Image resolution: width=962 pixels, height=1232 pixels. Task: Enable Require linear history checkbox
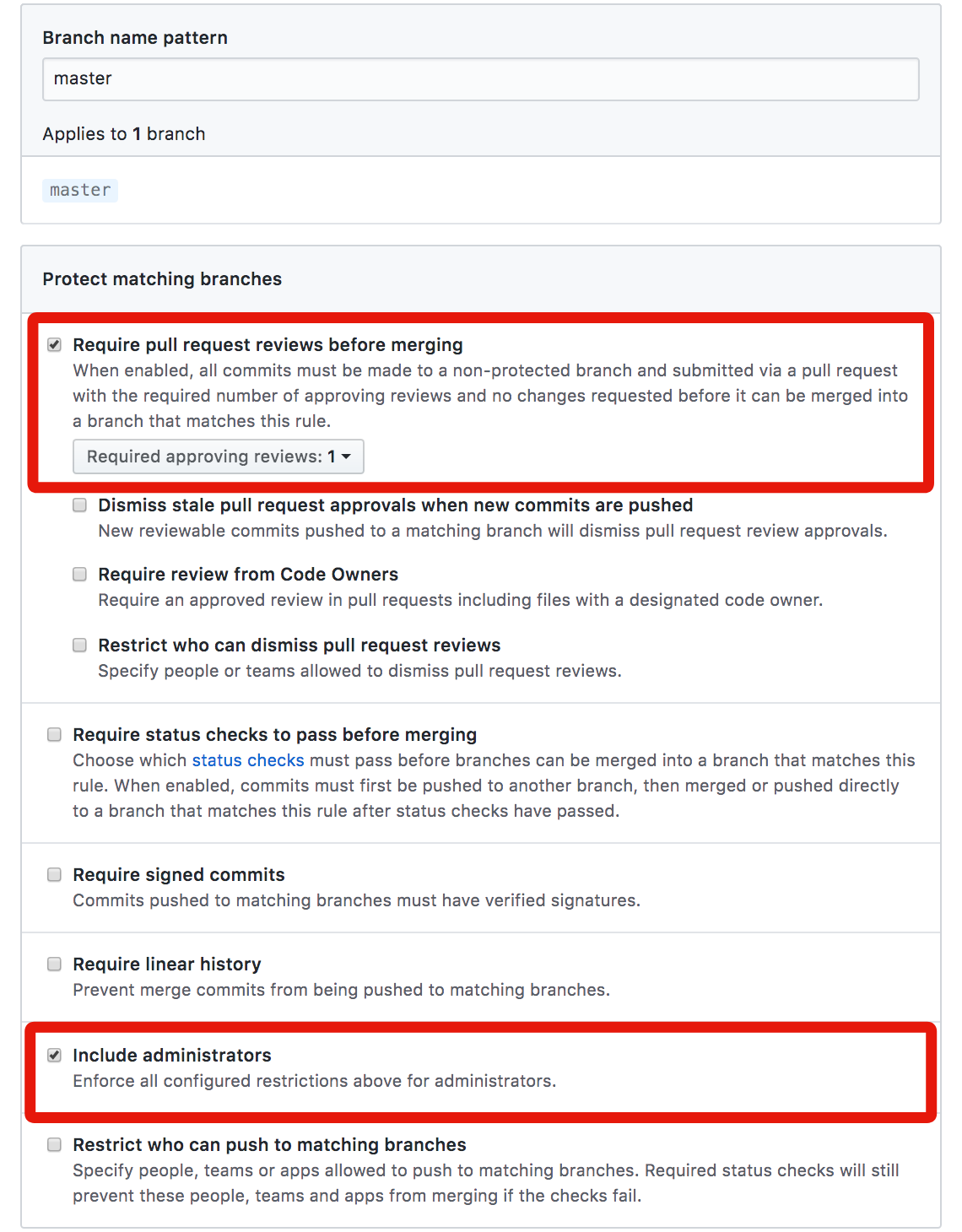55,965
